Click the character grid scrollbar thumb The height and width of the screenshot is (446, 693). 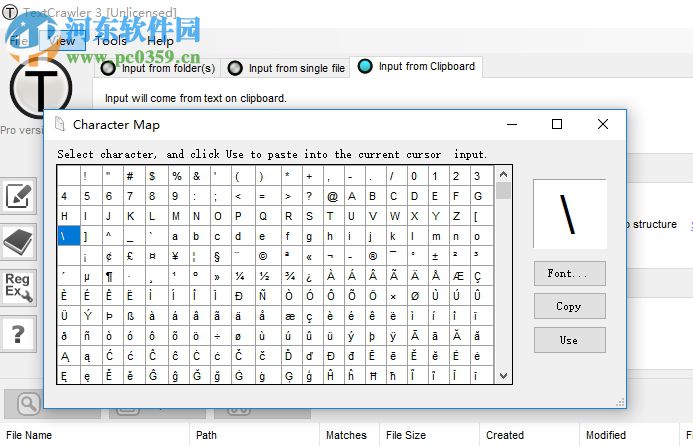tap(503, 191)
